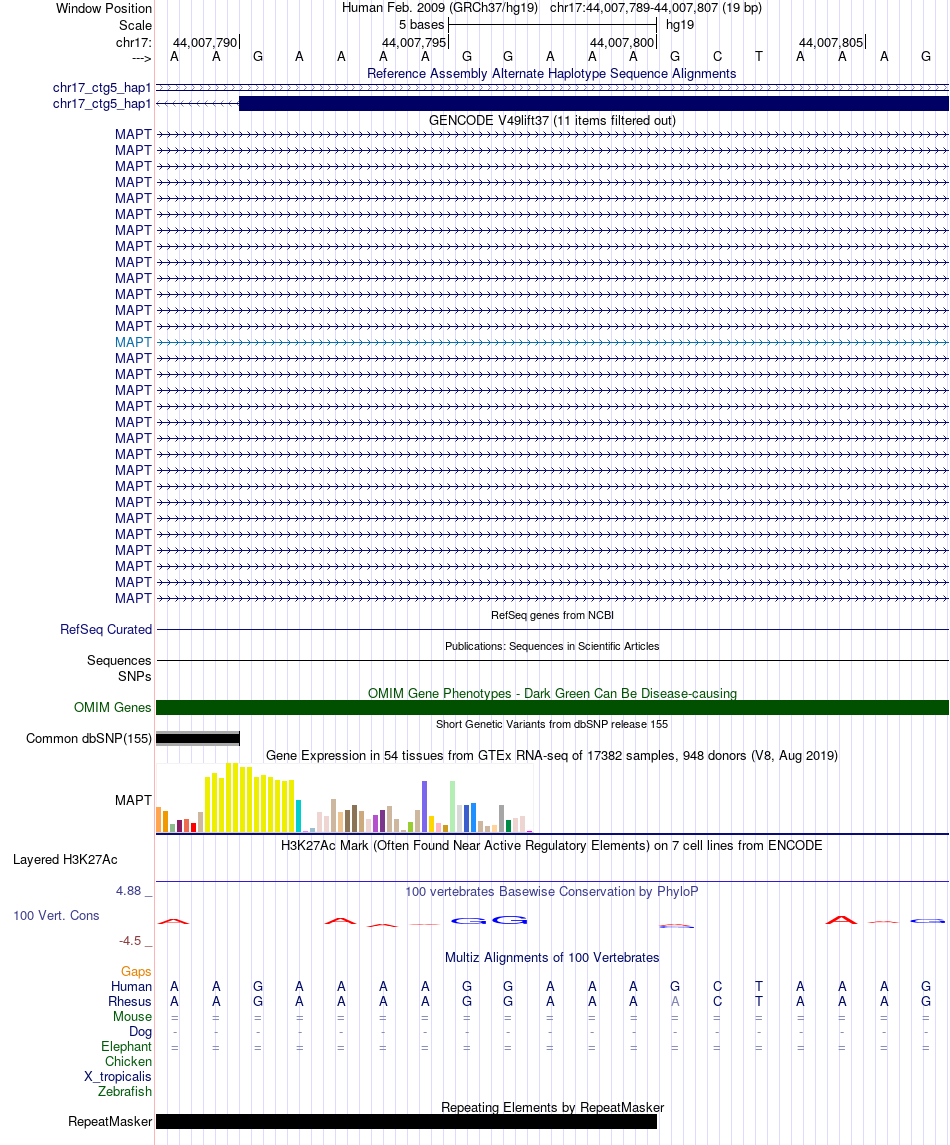Click the Gaps label in Multiz track
This screenshot has width=950, height=1145.
tap(136, 972)
